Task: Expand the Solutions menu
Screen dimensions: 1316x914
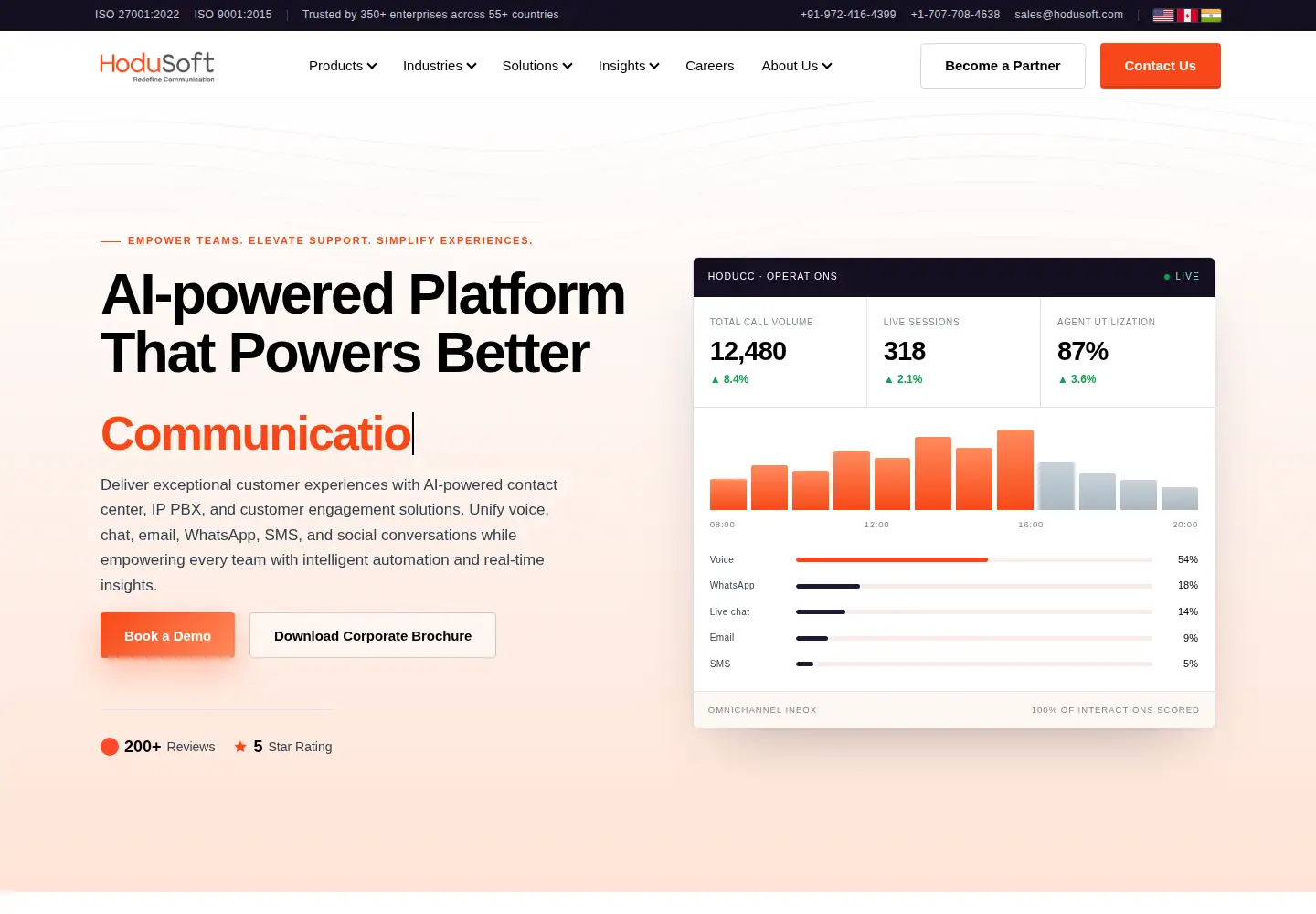Action: 537,66
